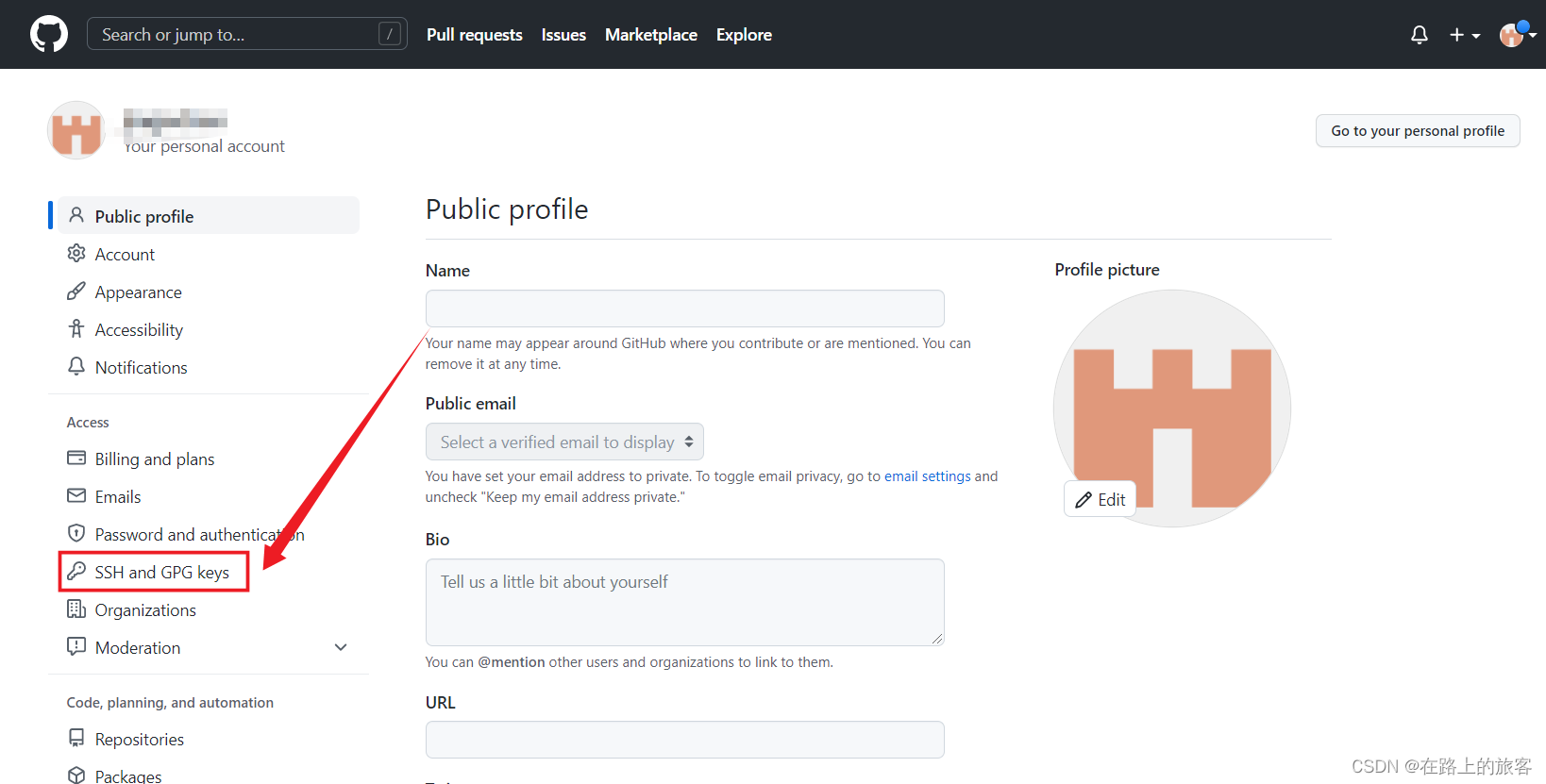This screenshot has height=784, width=1546.
Task: Open Explore in top navigation
Action: pyautogui.click(x=744, y=35)
